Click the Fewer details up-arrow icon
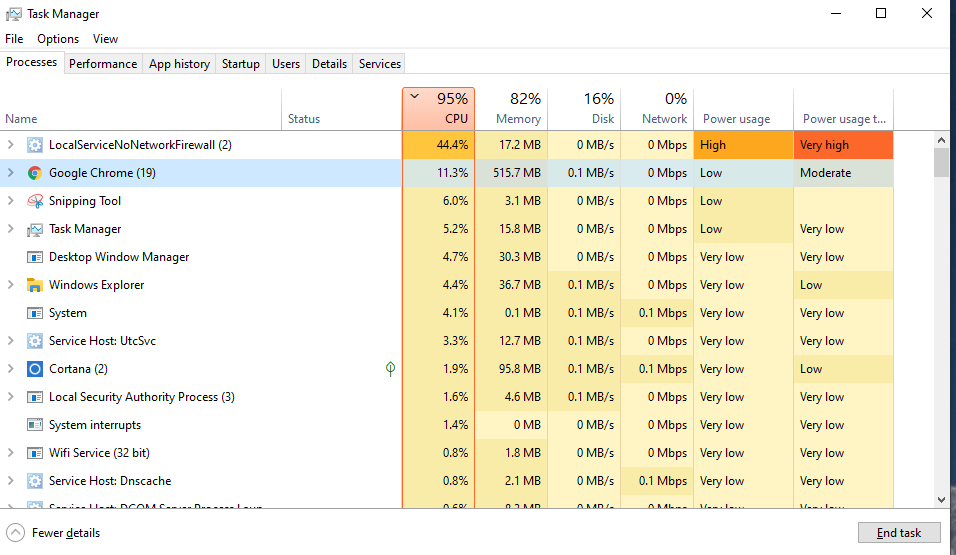Viewport: 956px width, 555px height. point(15,532)
